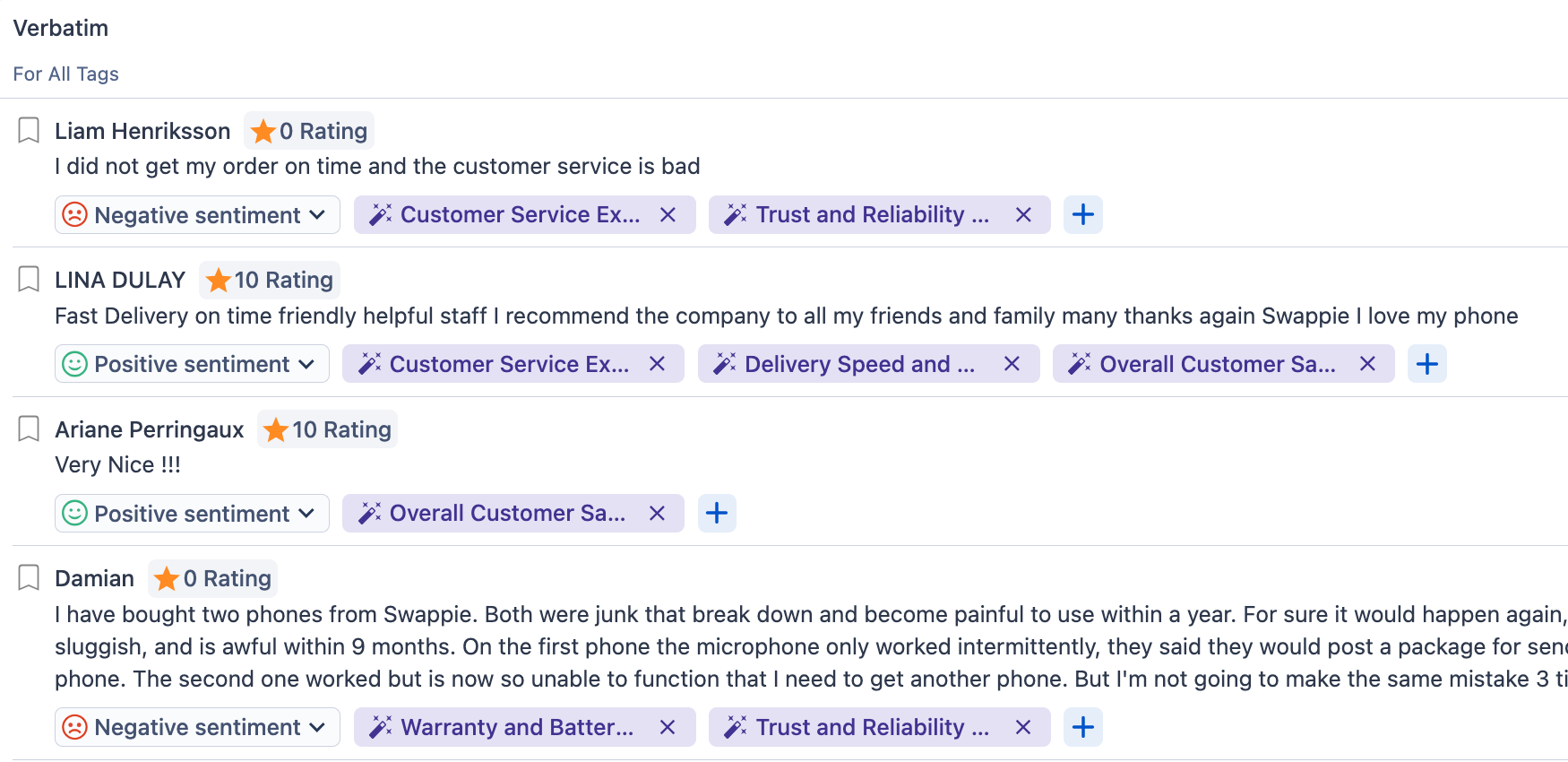Click the star on LINA's 10 Rating badge
Viewport: 1568px width, 762px height.
pos(217,280)
